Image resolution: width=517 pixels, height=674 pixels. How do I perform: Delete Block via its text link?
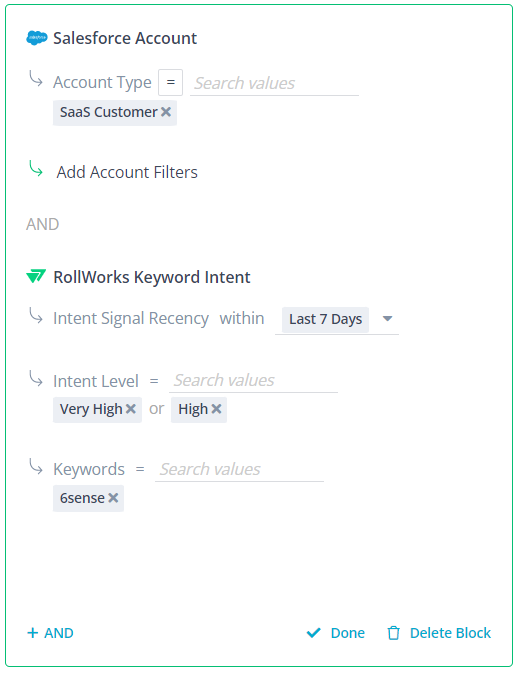pyautogui.click(x=450, y=633)
